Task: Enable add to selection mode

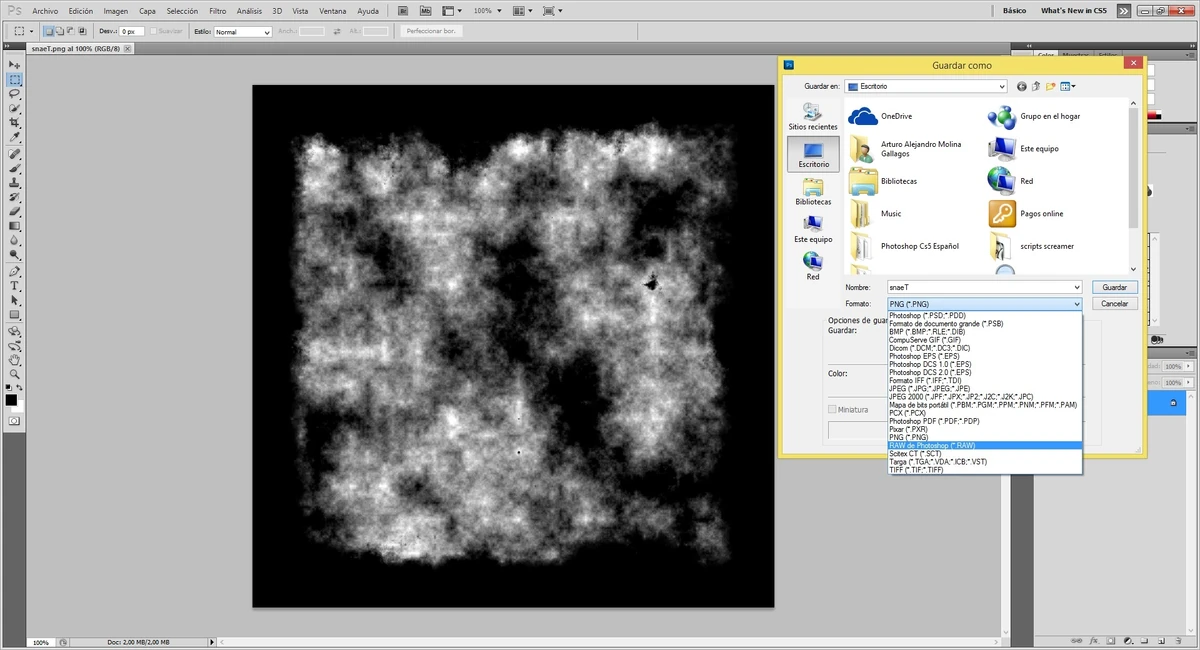Action: 60,32
